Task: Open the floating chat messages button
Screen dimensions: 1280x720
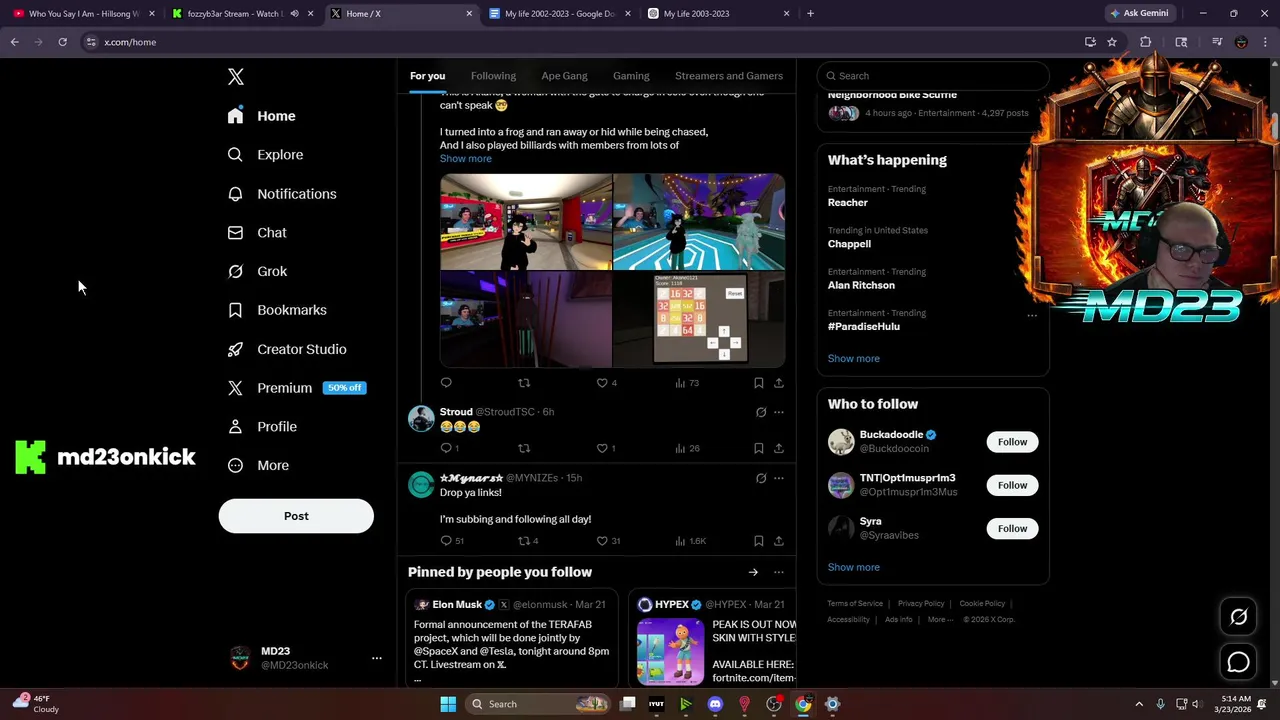Action: tap(1238, 662)
